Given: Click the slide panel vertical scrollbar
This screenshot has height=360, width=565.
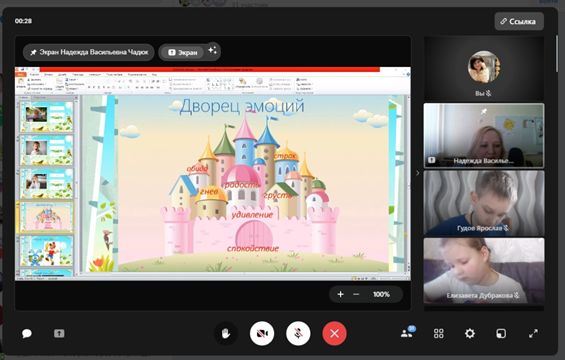Looking at the screenshot, I should [76, 186].
